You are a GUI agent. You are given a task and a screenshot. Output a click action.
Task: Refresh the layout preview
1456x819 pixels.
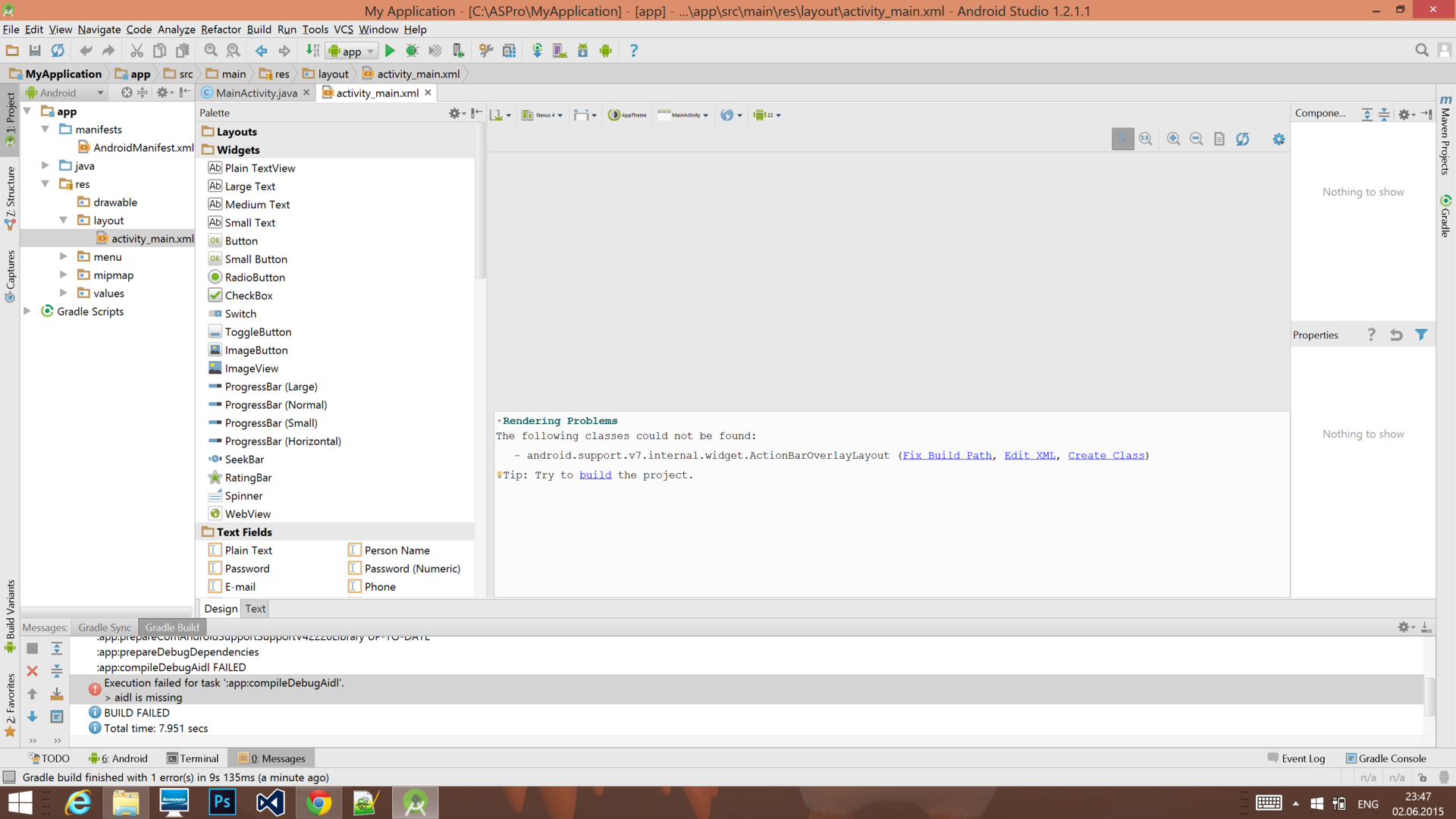1242,139
